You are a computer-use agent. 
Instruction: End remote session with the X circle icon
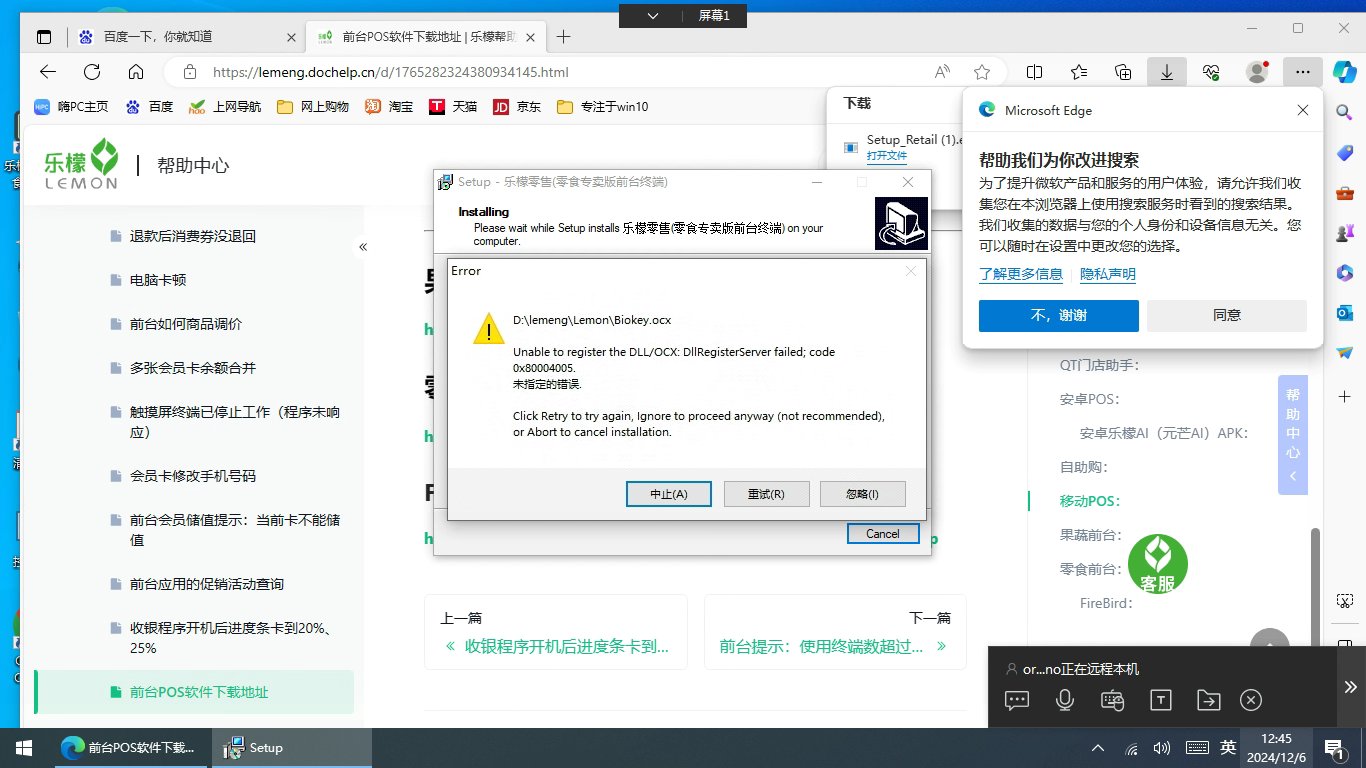pyautogui.click(x=1251, y=700)
